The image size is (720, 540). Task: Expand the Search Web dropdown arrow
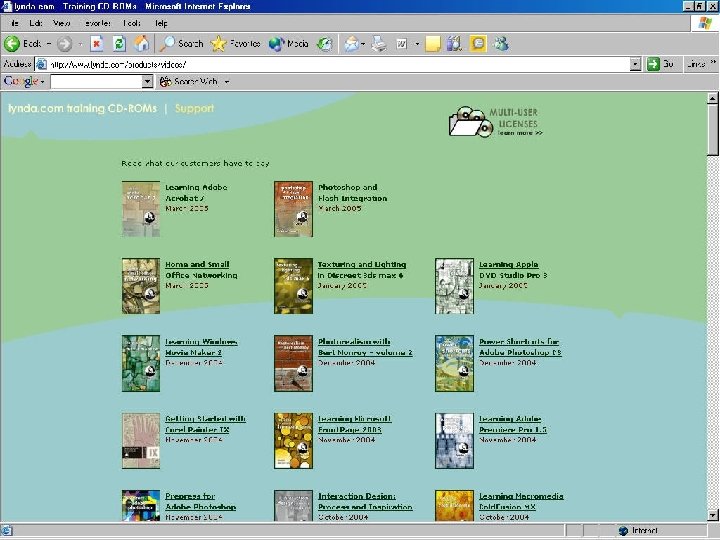click(227, 82)
